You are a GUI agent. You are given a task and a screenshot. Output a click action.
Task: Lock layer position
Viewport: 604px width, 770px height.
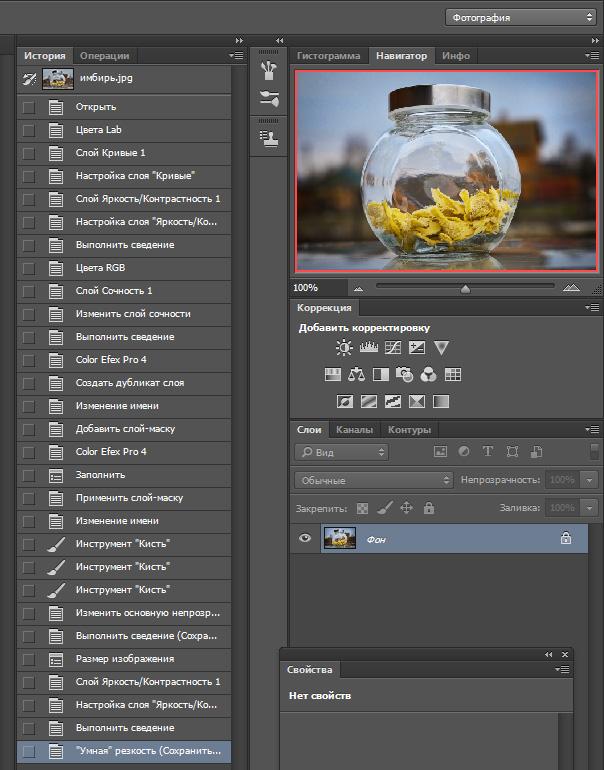tap(406, 507)
